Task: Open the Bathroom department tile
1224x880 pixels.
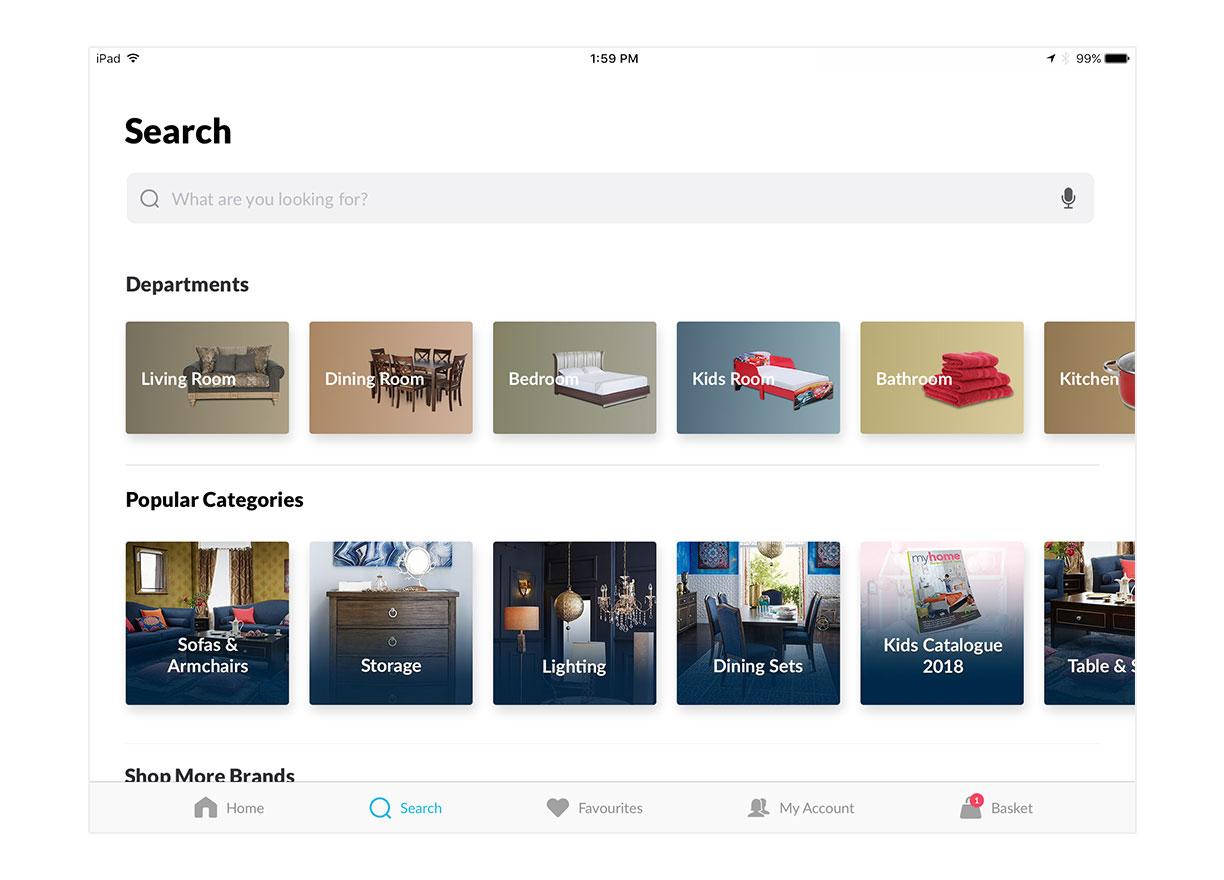Action: tap(942, 378)
